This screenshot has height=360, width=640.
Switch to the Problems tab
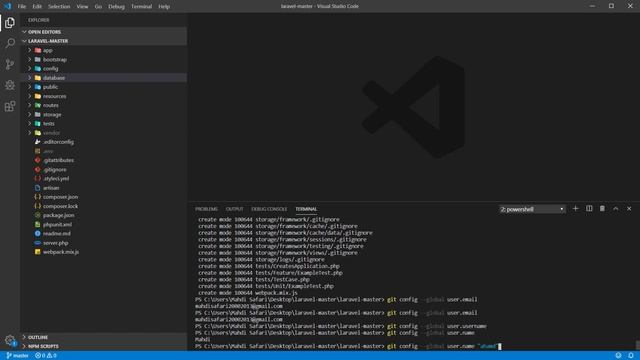207,209
